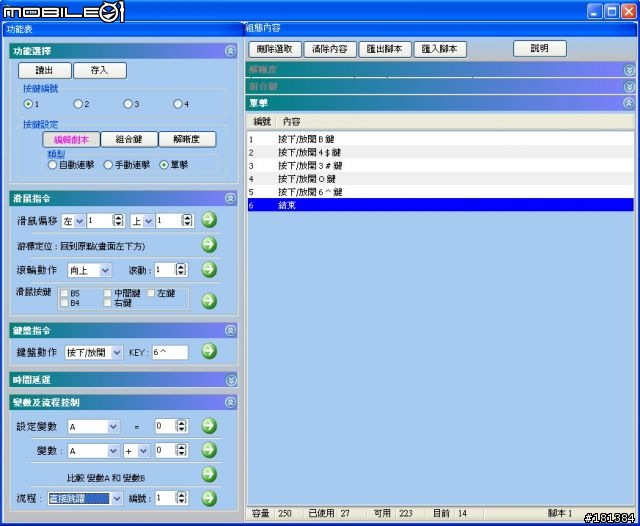The image size is (640, 526).
Task: Click 匯出腳本 export script button
Action: (385, 49)
